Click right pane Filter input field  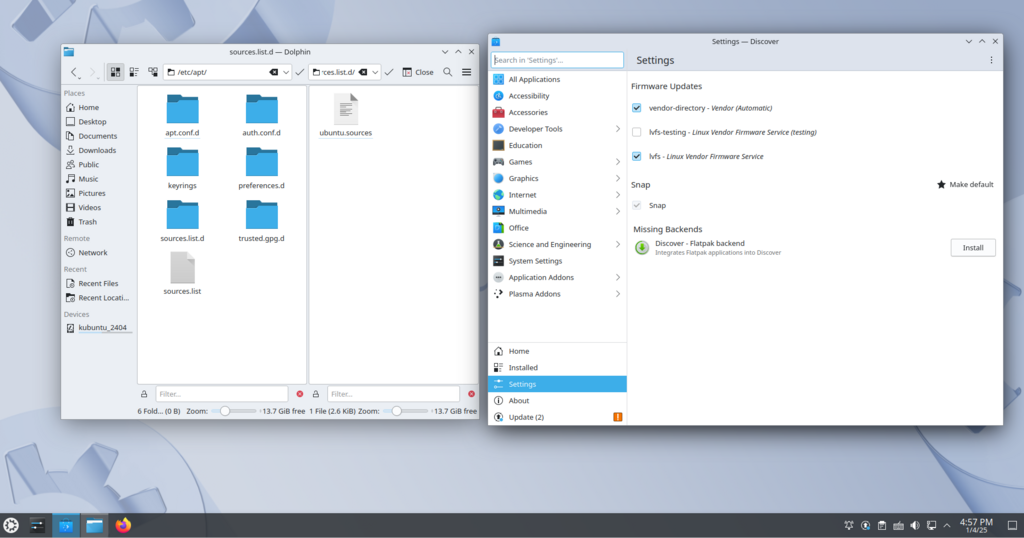393,394
